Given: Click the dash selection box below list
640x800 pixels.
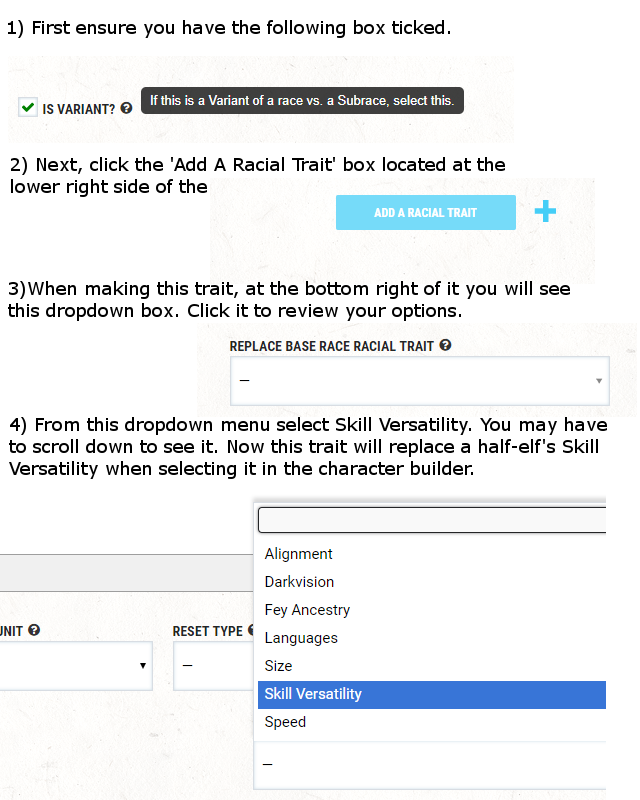Looking at the screenshot, I should pos(430,765).
